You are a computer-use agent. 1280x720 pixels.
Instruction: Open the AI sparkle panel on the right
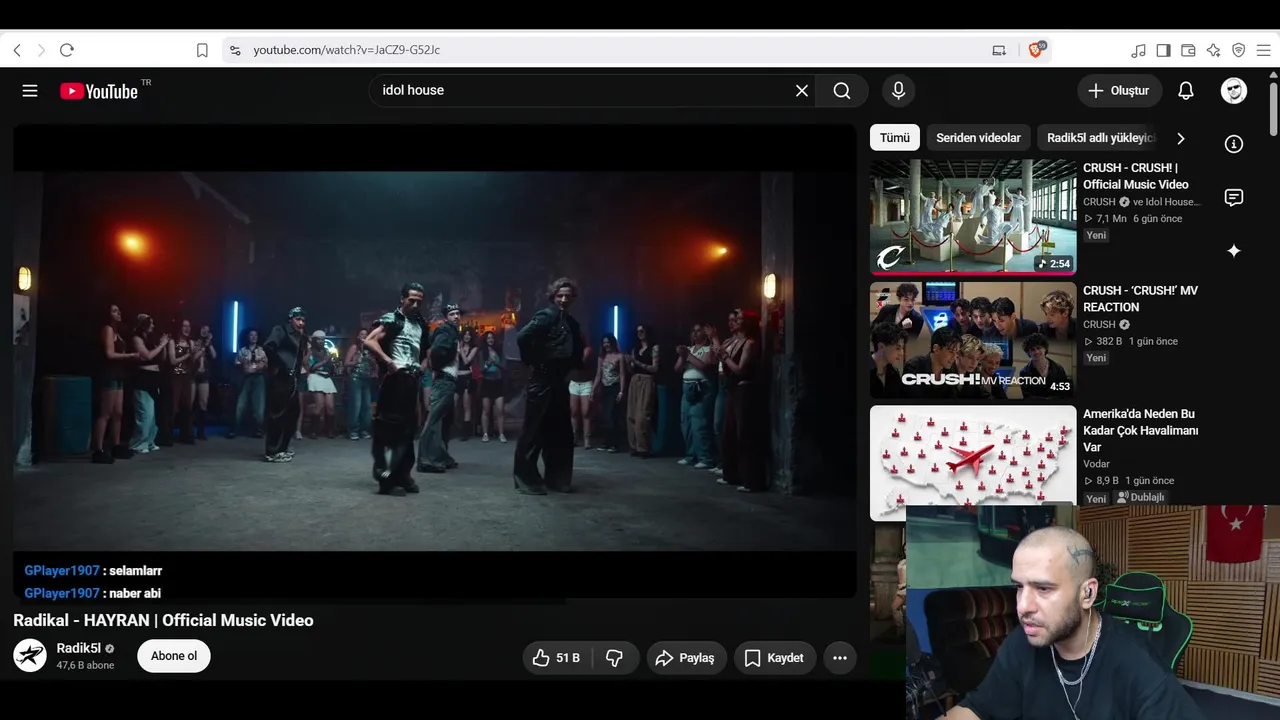click(1234, 251)
